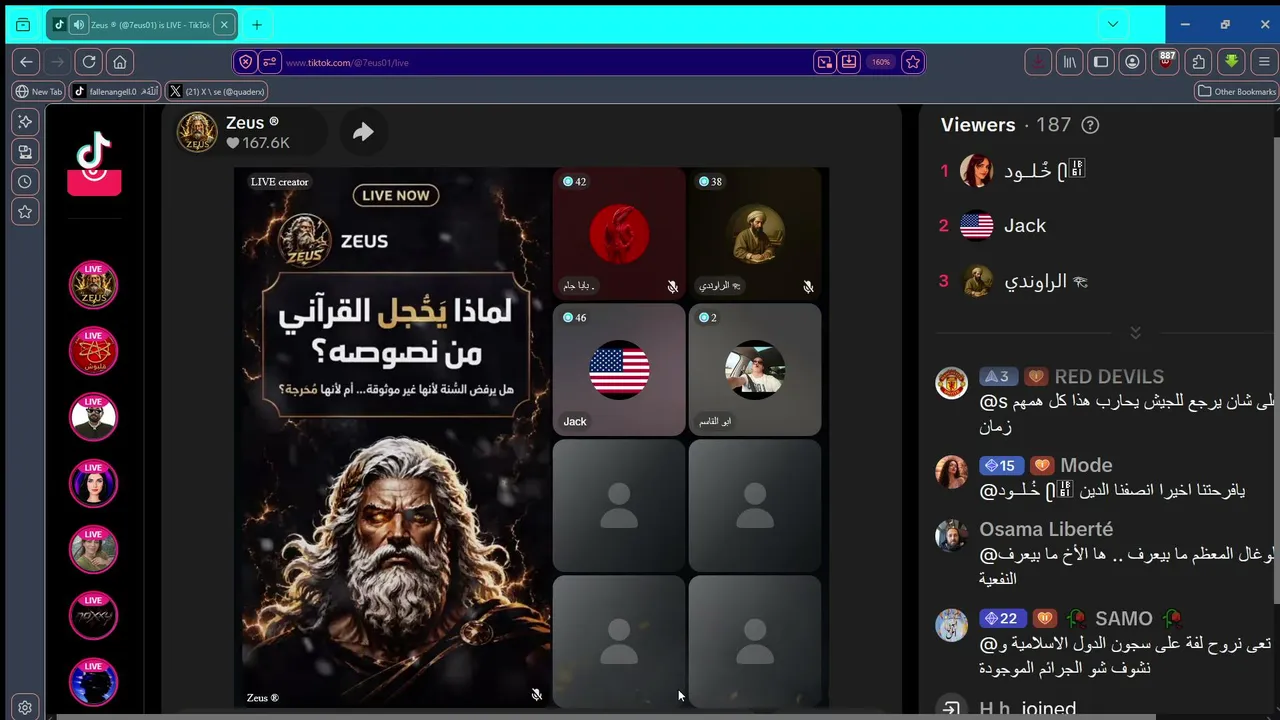Open the history clock in sidebar

pyautogui.click(x=25, y=182)
